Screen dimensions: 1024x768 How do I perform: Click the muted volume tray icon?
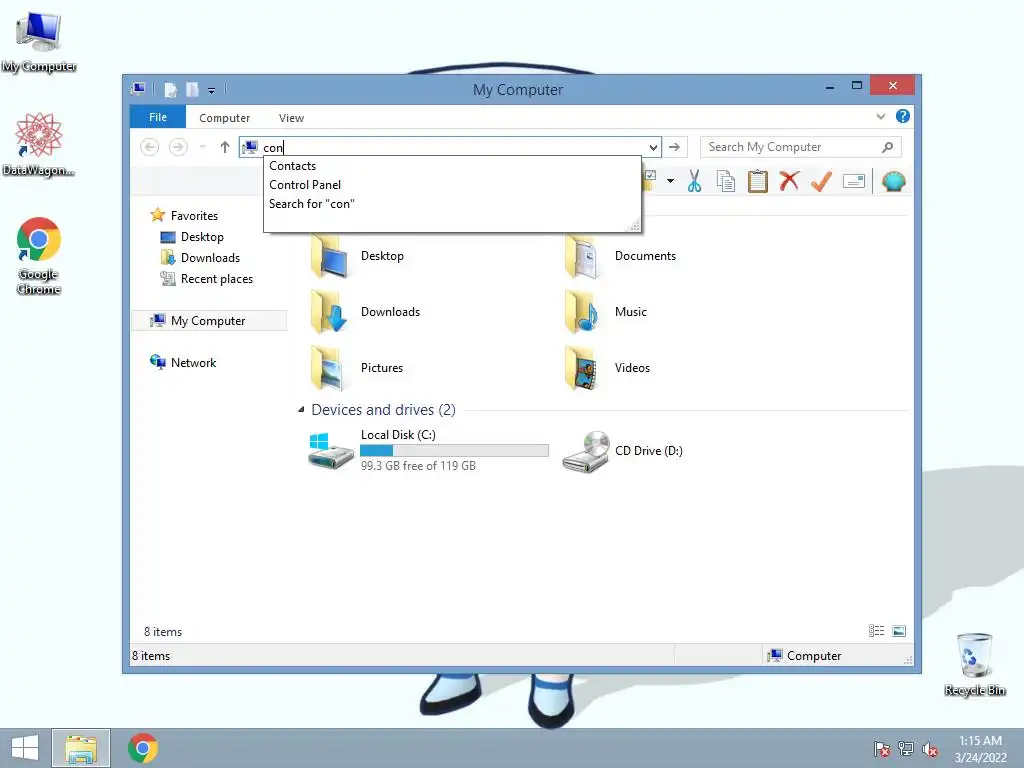click(930, 749)
